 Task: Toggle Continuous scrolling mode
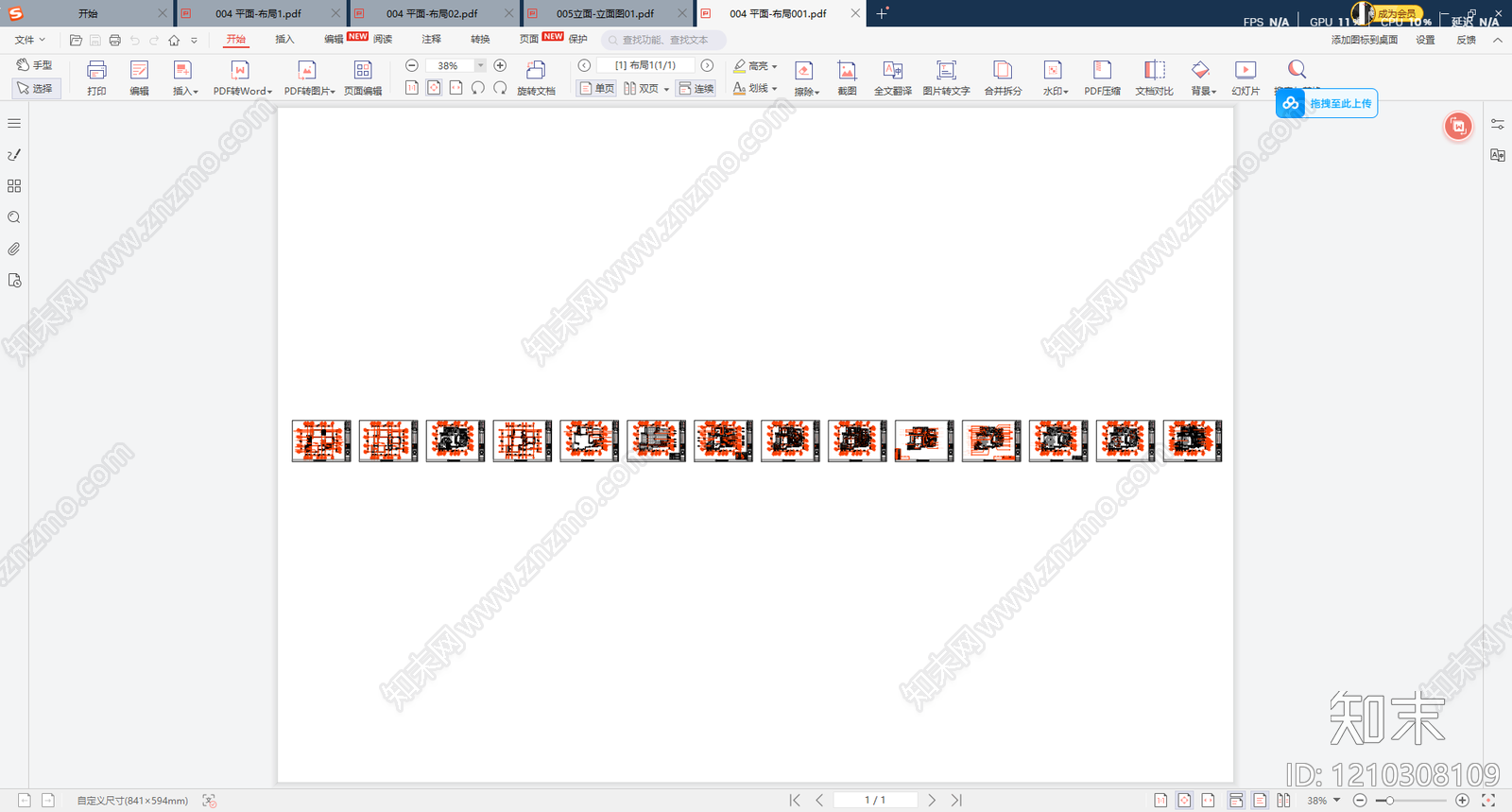point(696,89)
